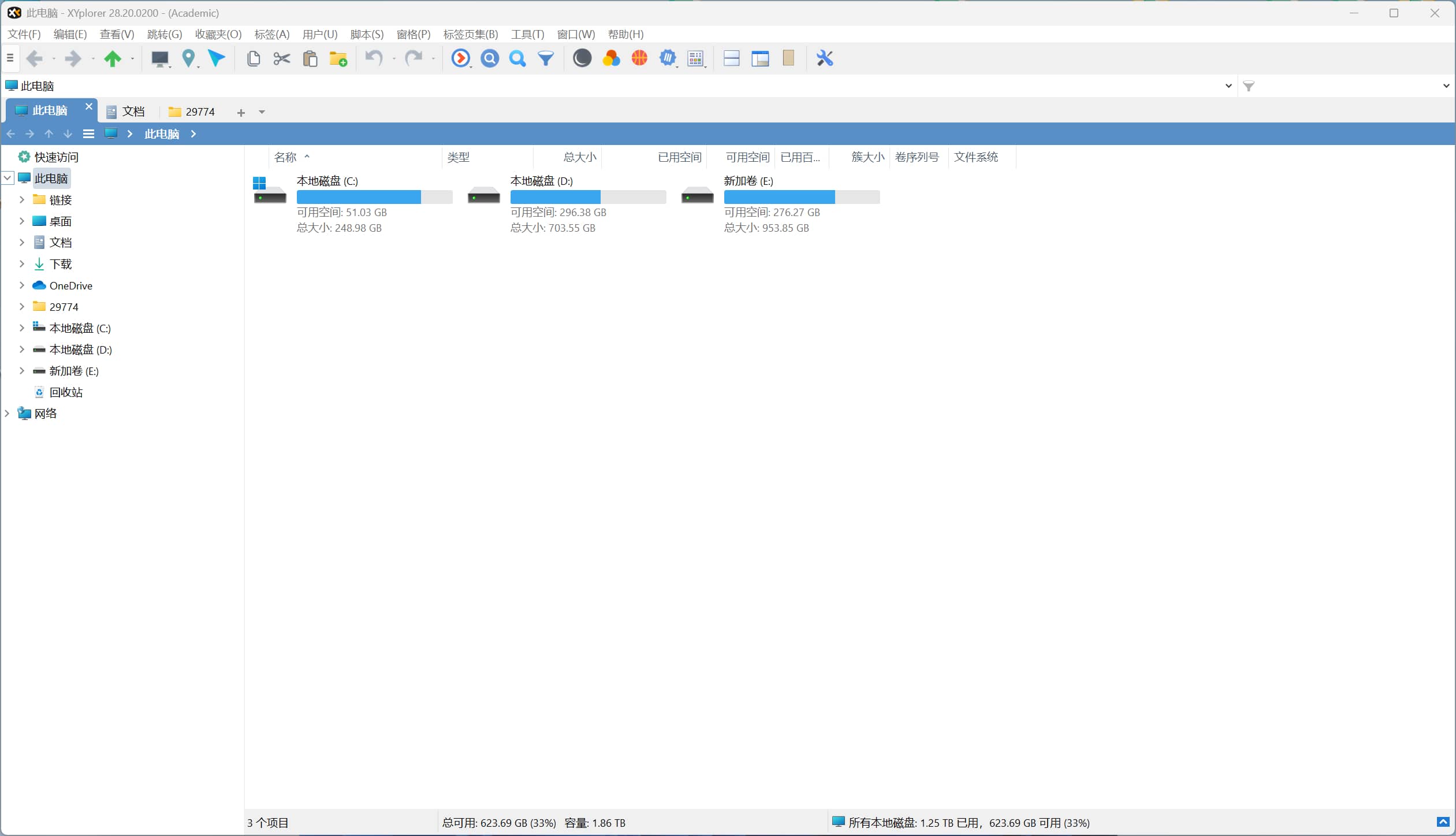Viewport: 1456px width, 836px height.
Task: Select 回收站 in the folder tree
Action: click(x=66, y=392)
